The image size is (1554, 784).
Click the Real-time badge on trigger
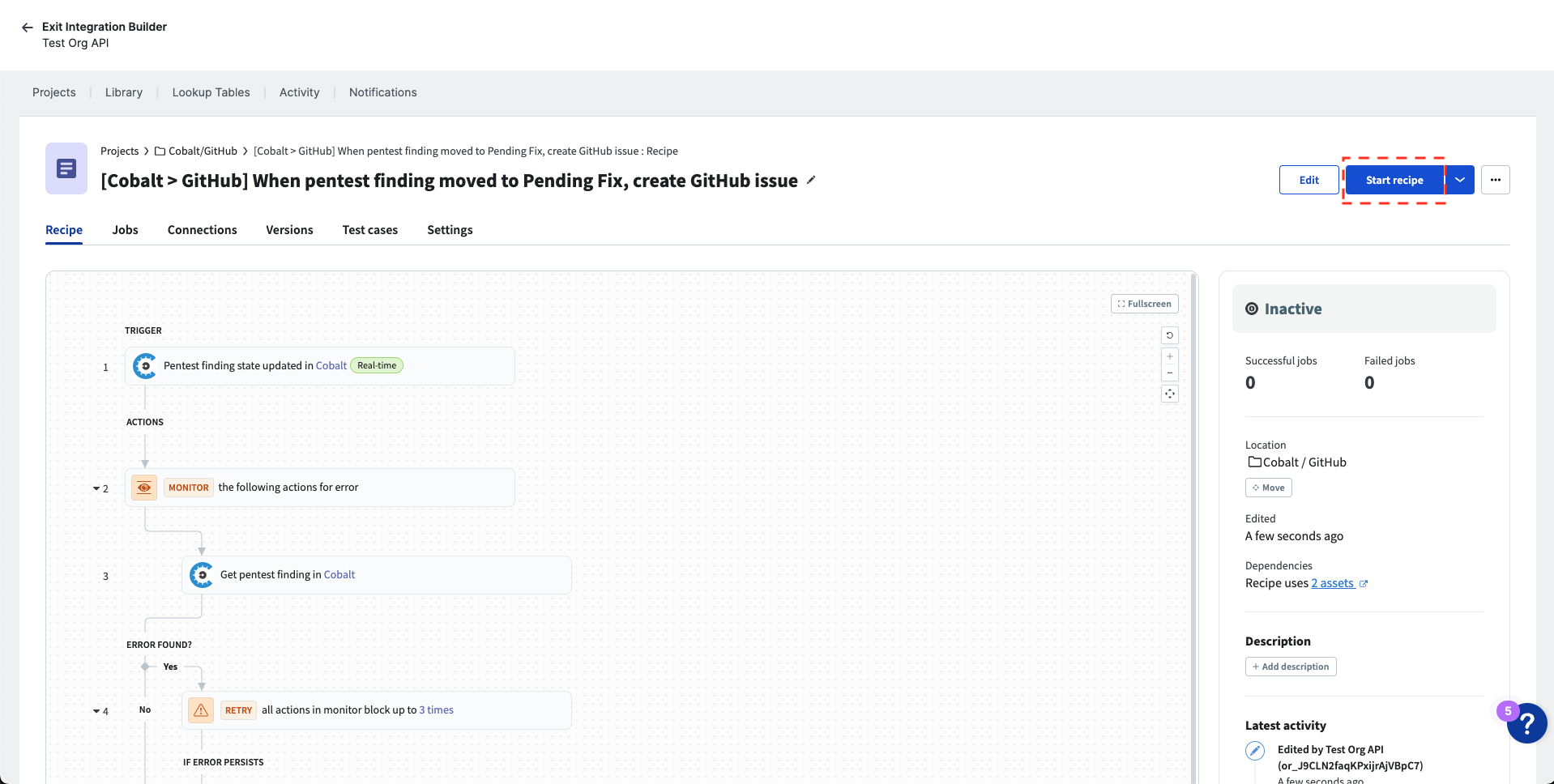[x=377, y=366]
